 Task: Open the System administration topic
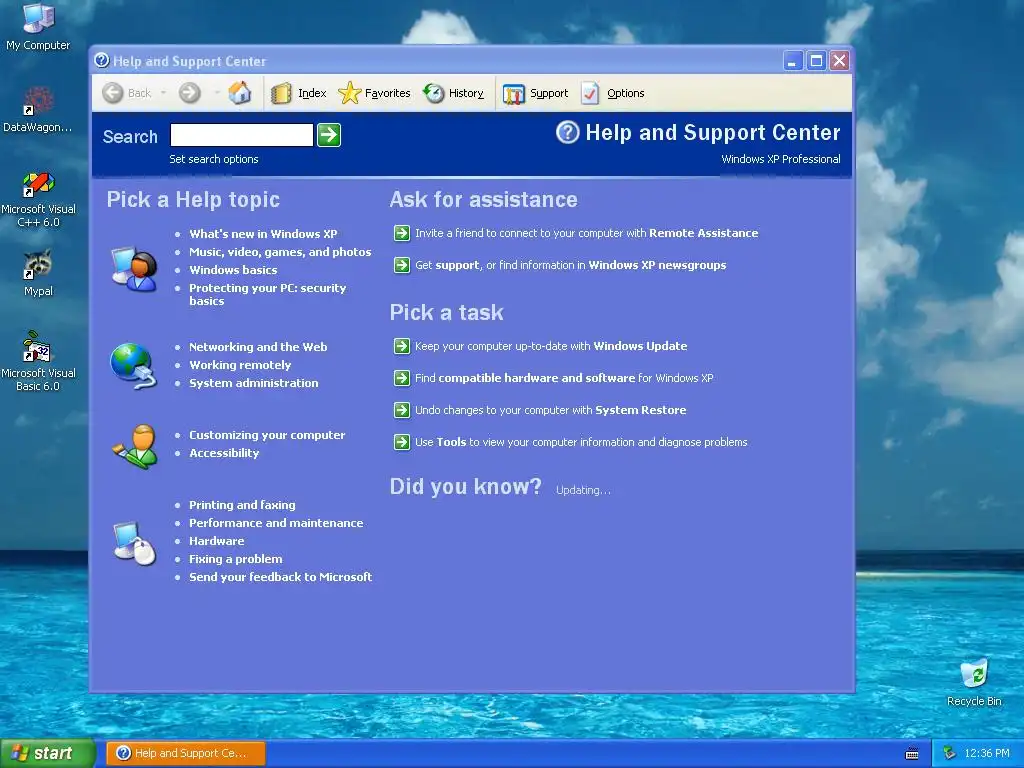click(x=253, y=383)
